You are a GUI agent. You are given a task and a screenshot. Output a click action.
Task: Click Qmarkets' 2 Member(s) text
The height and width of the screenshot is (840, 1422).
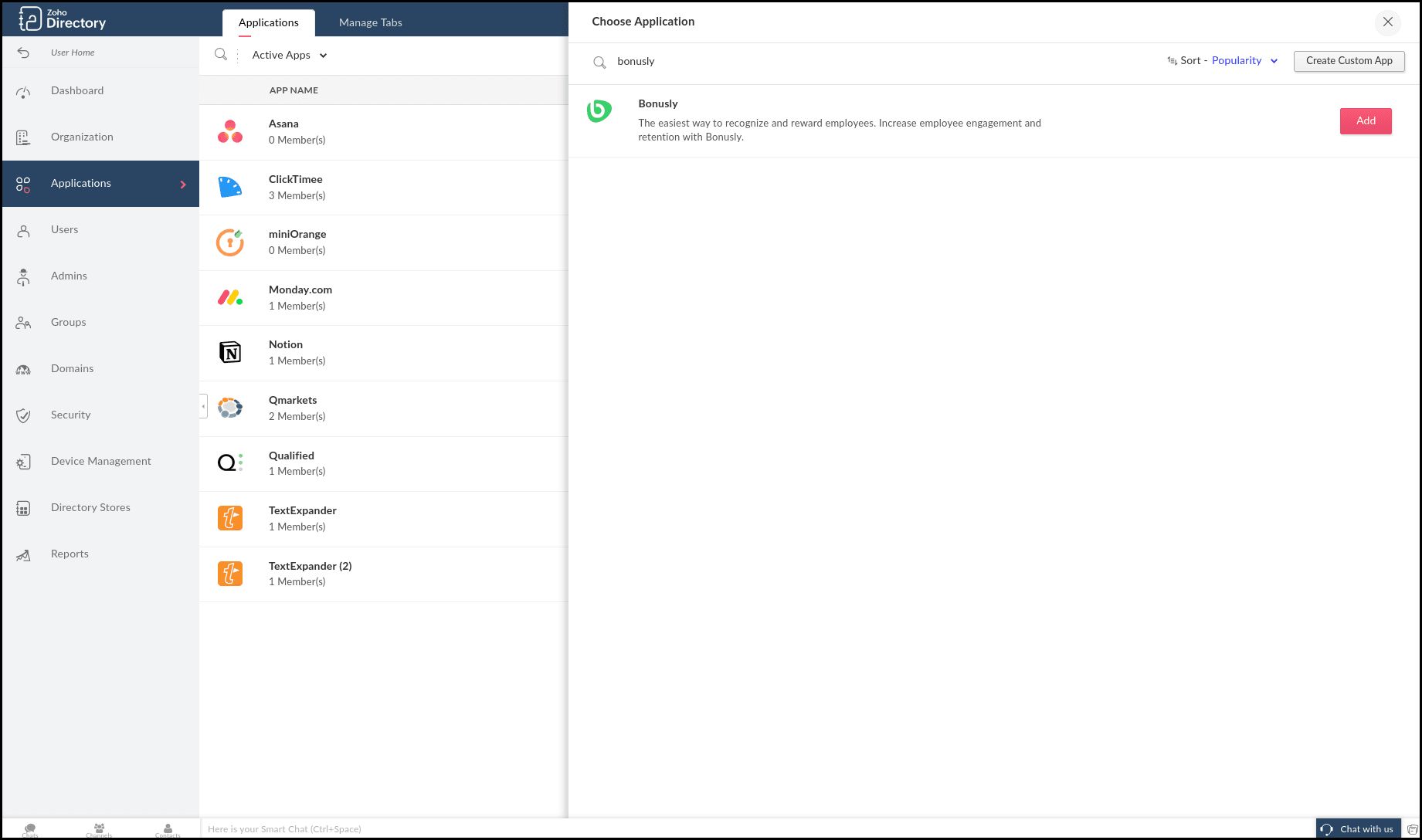pyautogui.click(x=297, y=417)
